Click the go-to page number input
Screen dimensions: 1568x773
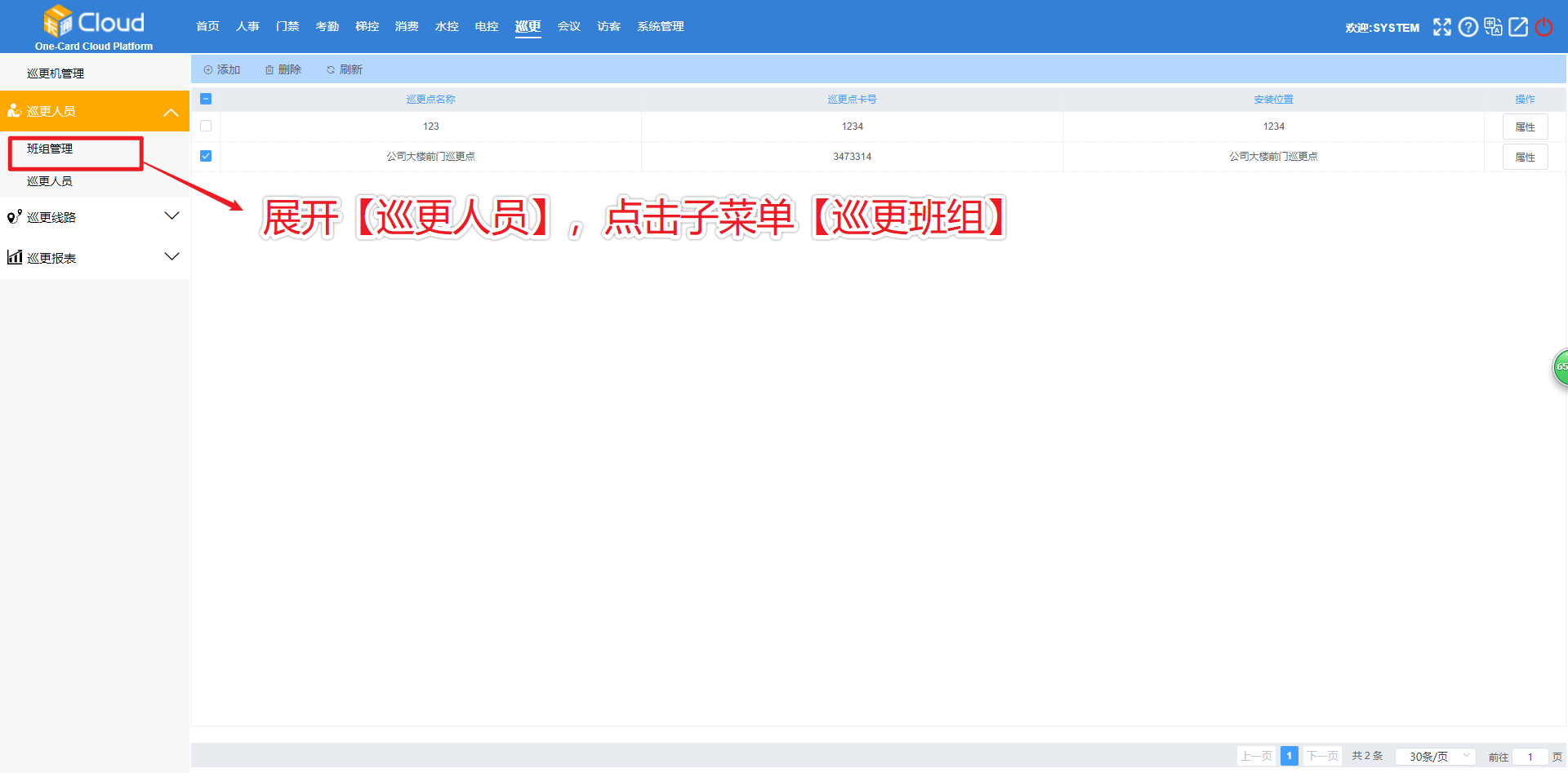click(1530, 757)
